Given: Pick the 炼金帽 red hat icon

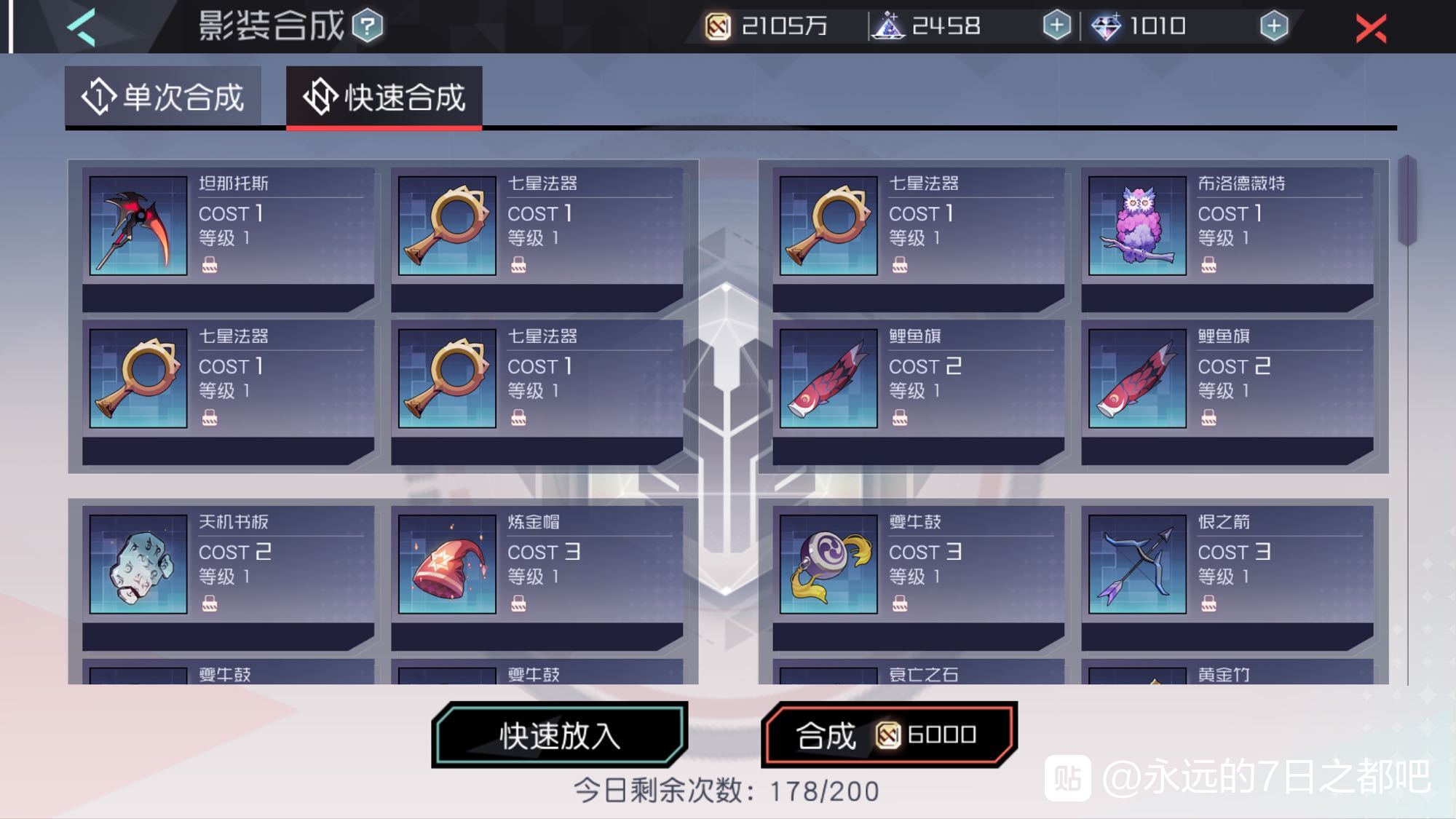Looking at the screenshot, I should click(x=447, y=564).
